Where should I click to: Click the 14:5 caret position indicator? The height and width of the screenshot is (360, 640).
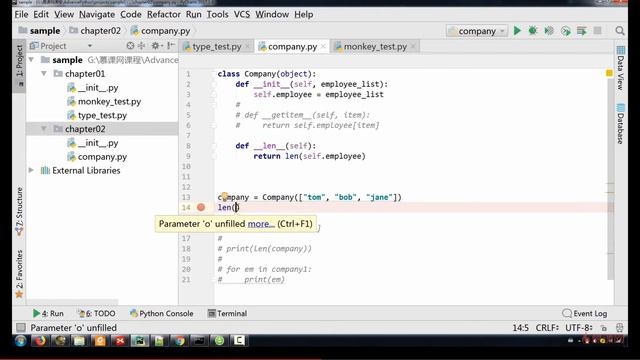click(x=520, y=328)
